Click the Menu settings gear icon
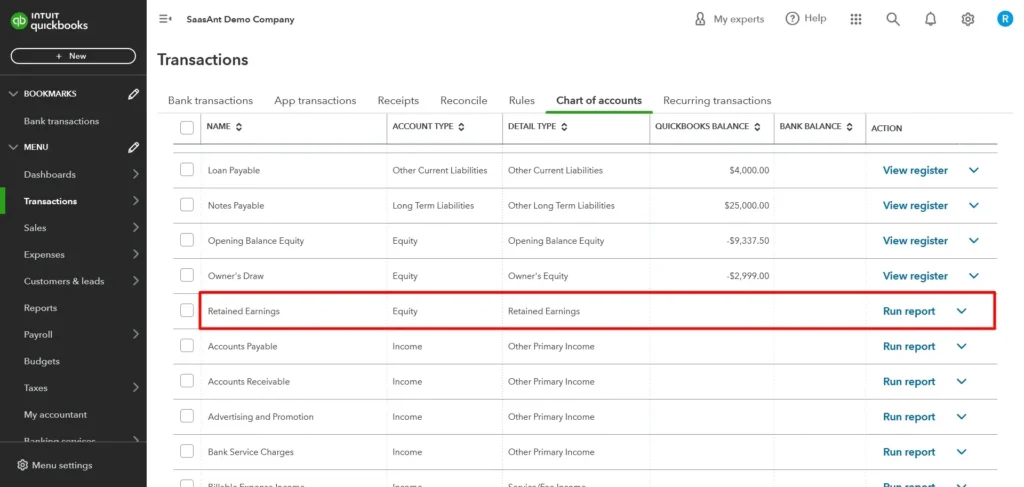 click(22, 465)
